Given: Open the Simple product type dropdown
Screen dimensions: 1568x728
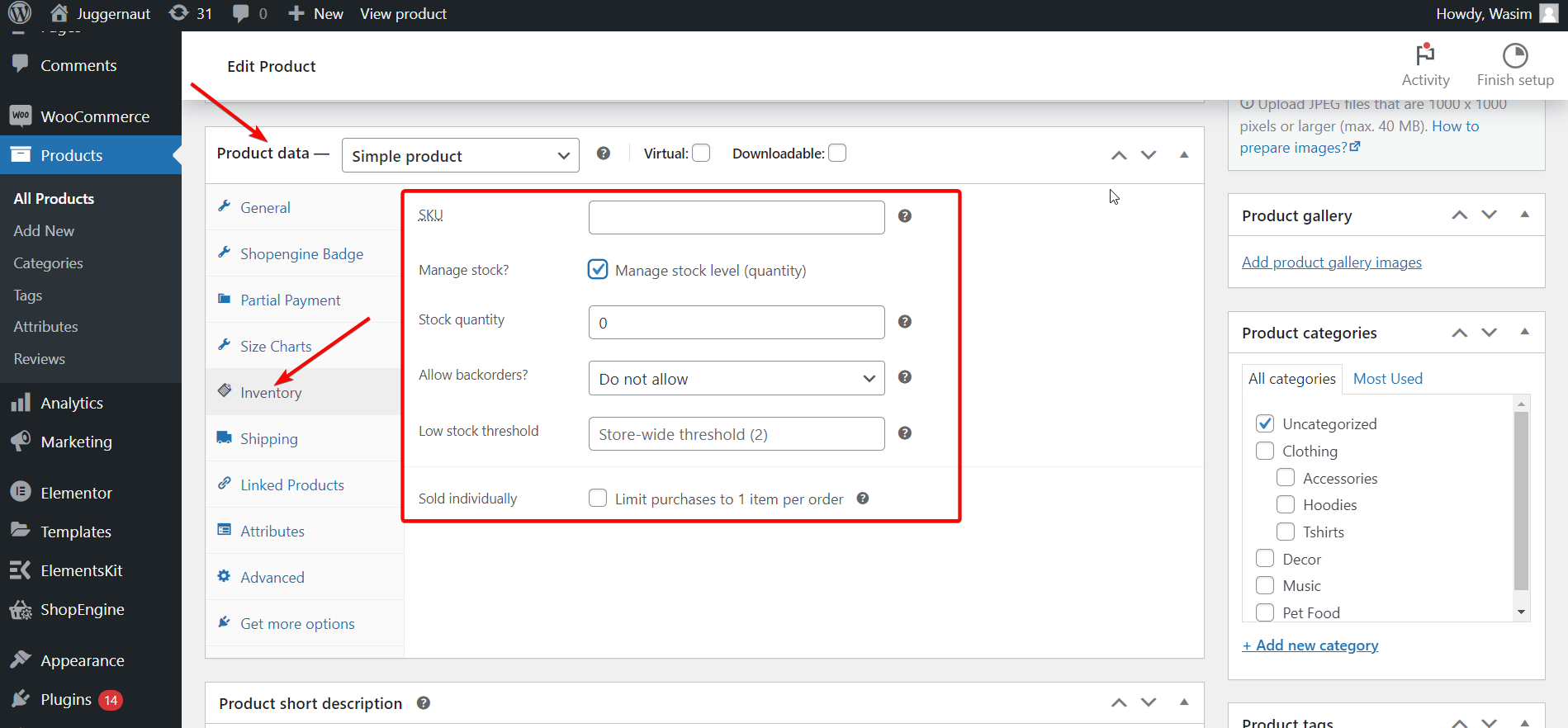Looking at the screenshot, I should [460, 155].
